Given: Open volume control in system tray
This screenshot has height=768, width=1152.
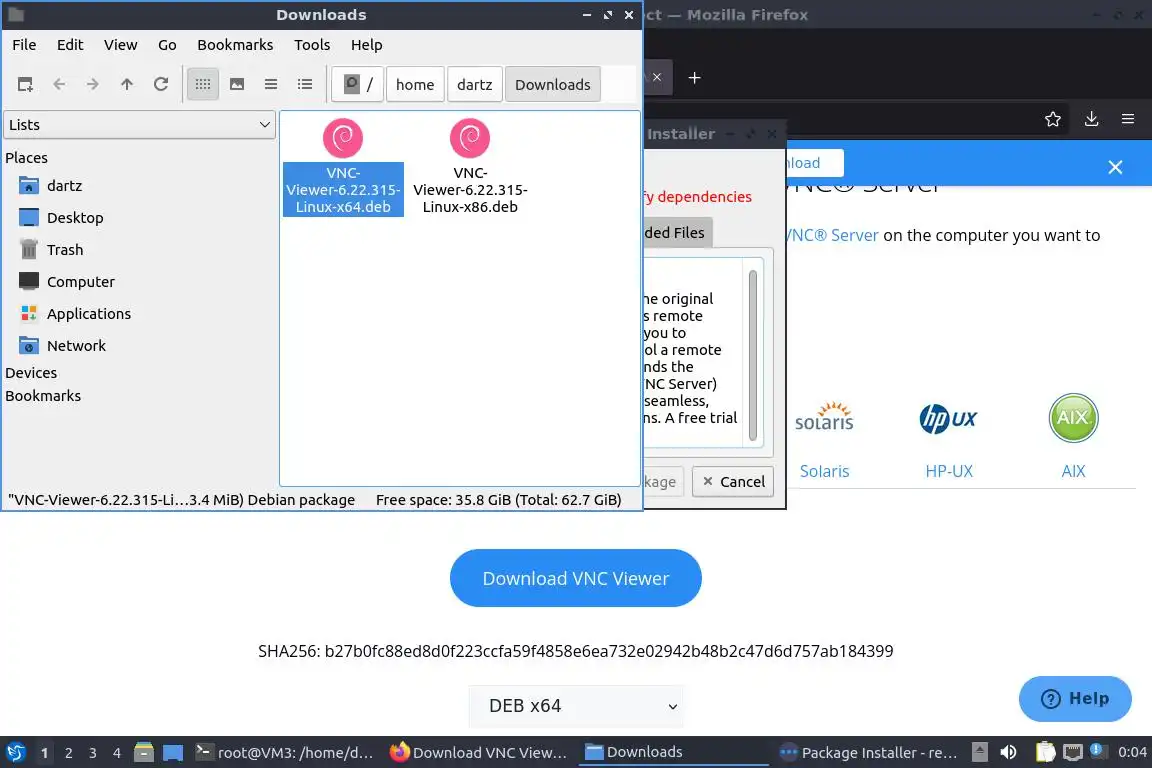Looking at the screenshot, I should pos(1009,753).
